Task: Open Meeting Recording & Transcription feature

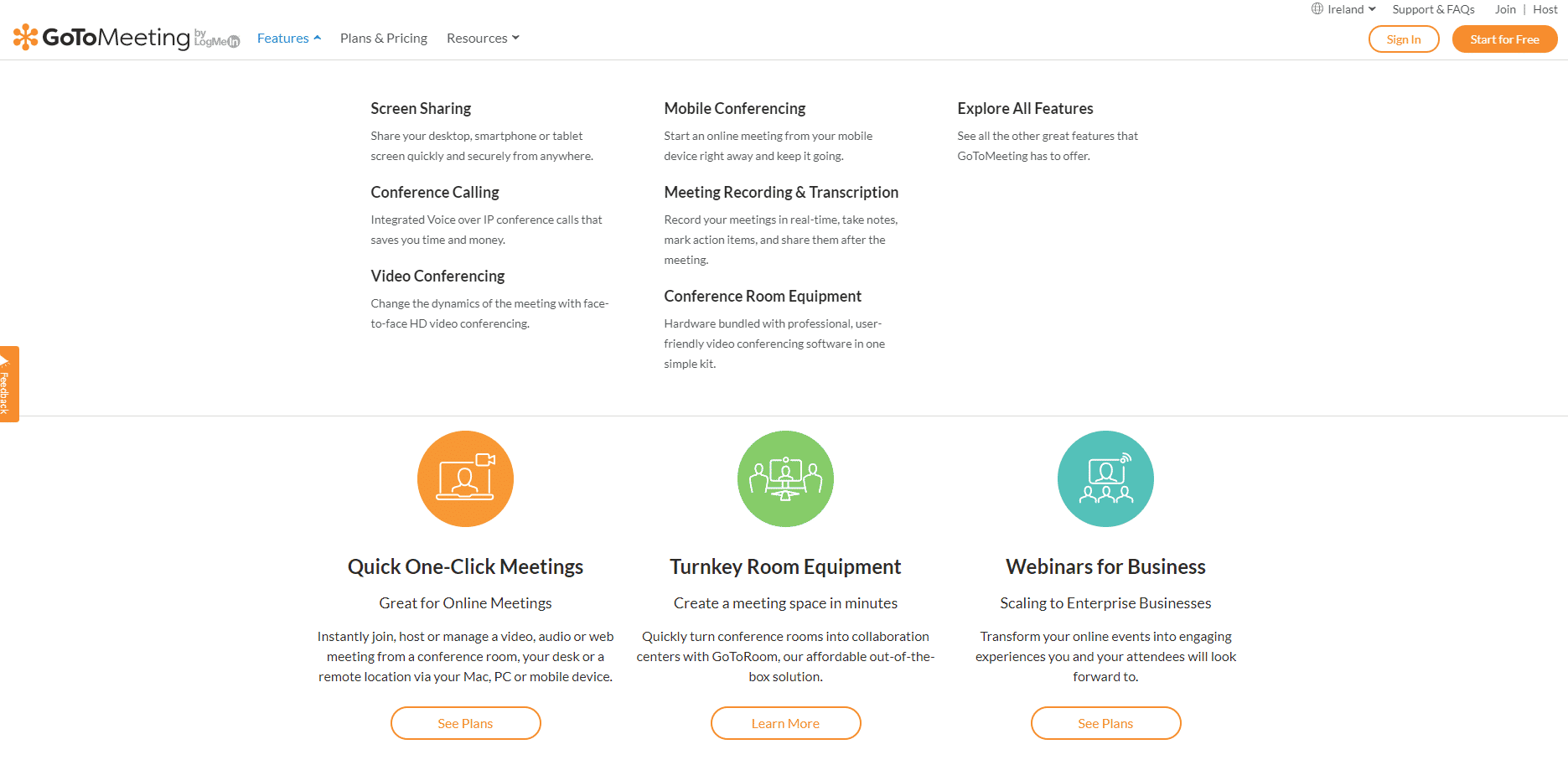Action: (x=781, y=192)
